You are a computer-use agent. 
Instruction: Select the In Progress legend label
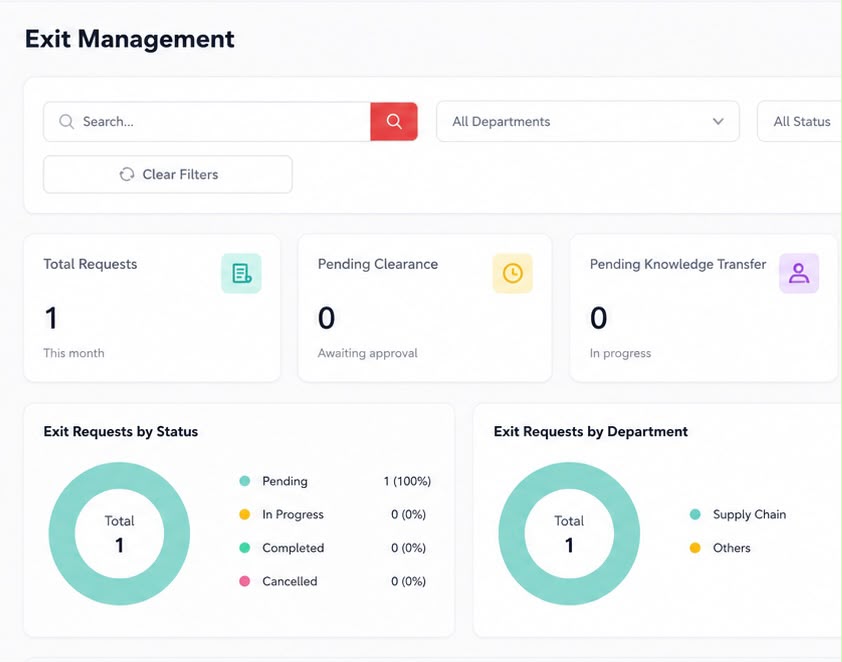pos(293,514)
